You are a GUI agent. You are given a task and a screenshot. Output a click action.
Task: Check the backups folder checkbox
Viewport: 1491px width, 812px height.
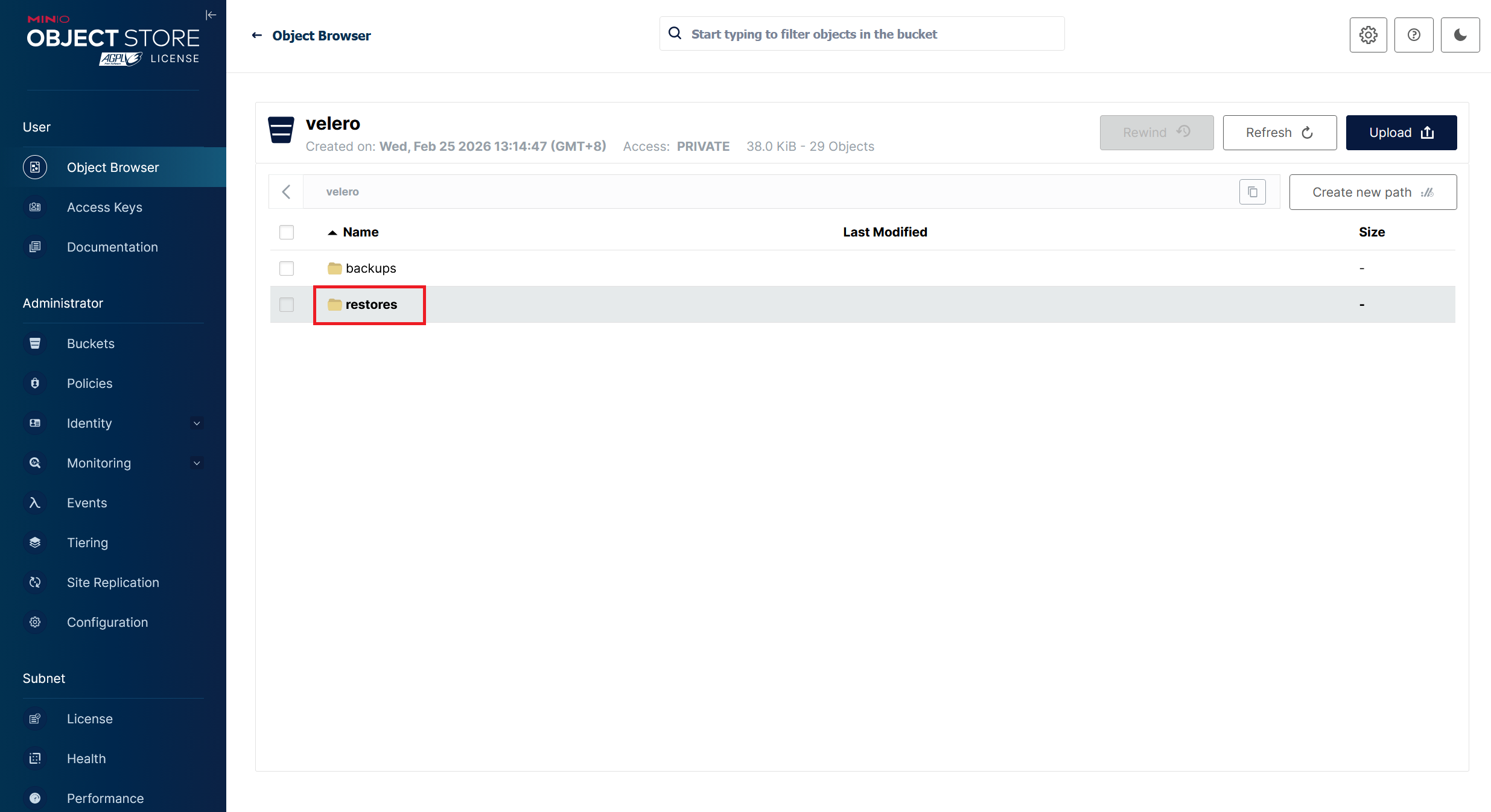coord(287,268)
